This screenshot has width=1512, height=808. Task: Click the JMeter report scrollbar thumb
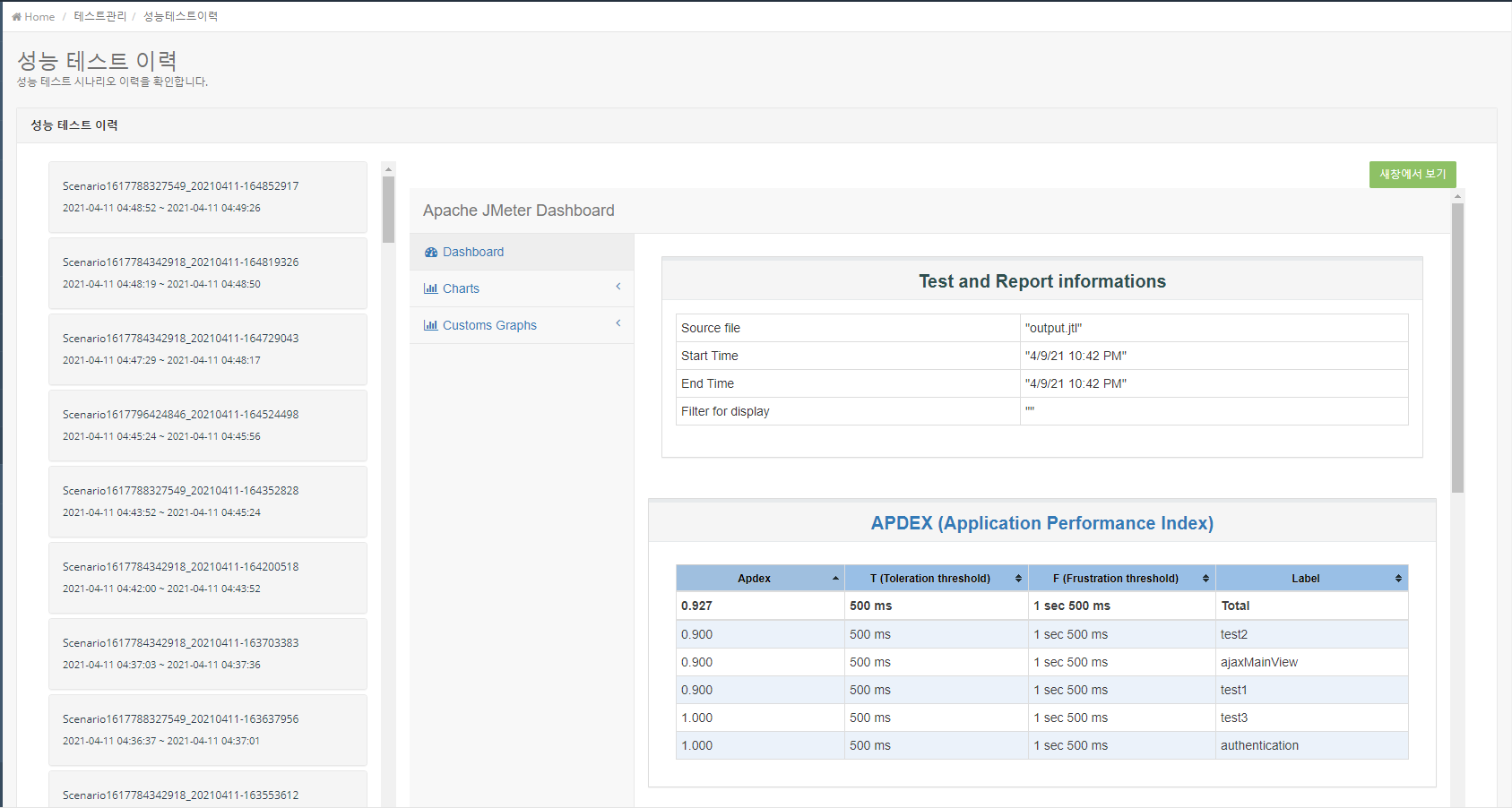tap(1457, 348)
